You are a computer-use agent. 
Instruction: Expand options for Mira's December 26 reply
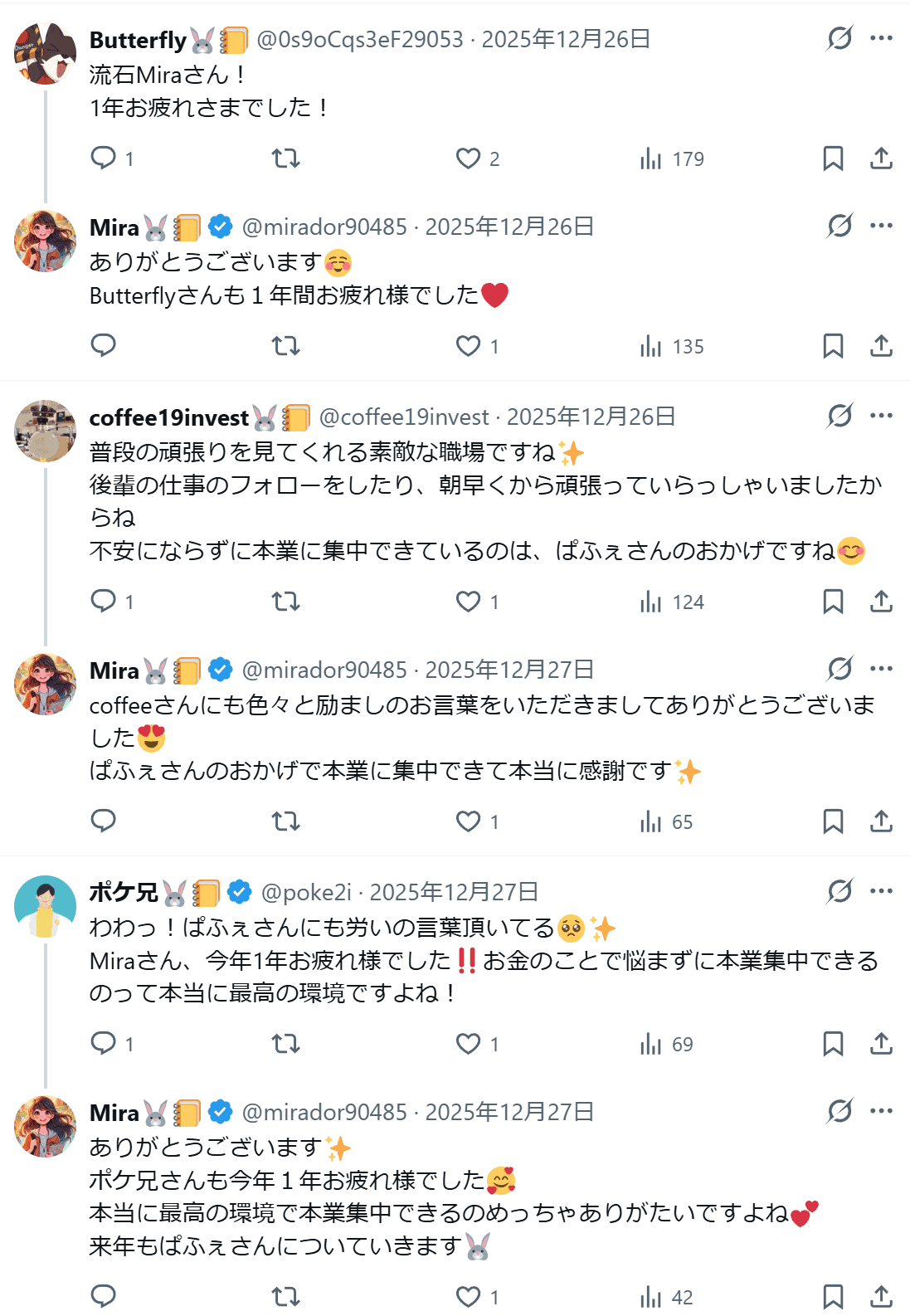pyautogui.click(x=881, y=226)
